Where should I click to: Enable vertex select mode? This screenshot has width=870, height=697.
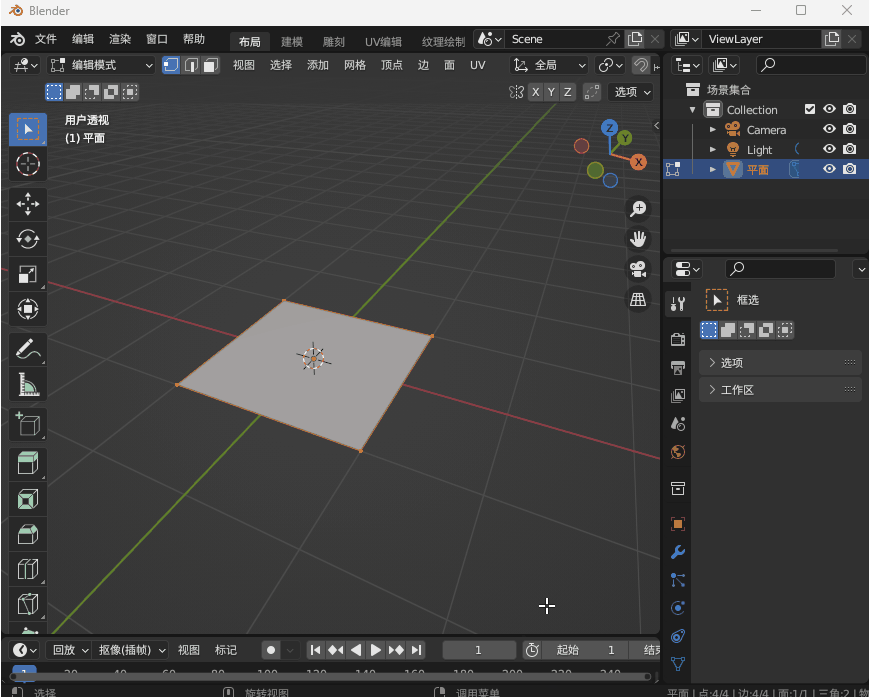(171, 65)
